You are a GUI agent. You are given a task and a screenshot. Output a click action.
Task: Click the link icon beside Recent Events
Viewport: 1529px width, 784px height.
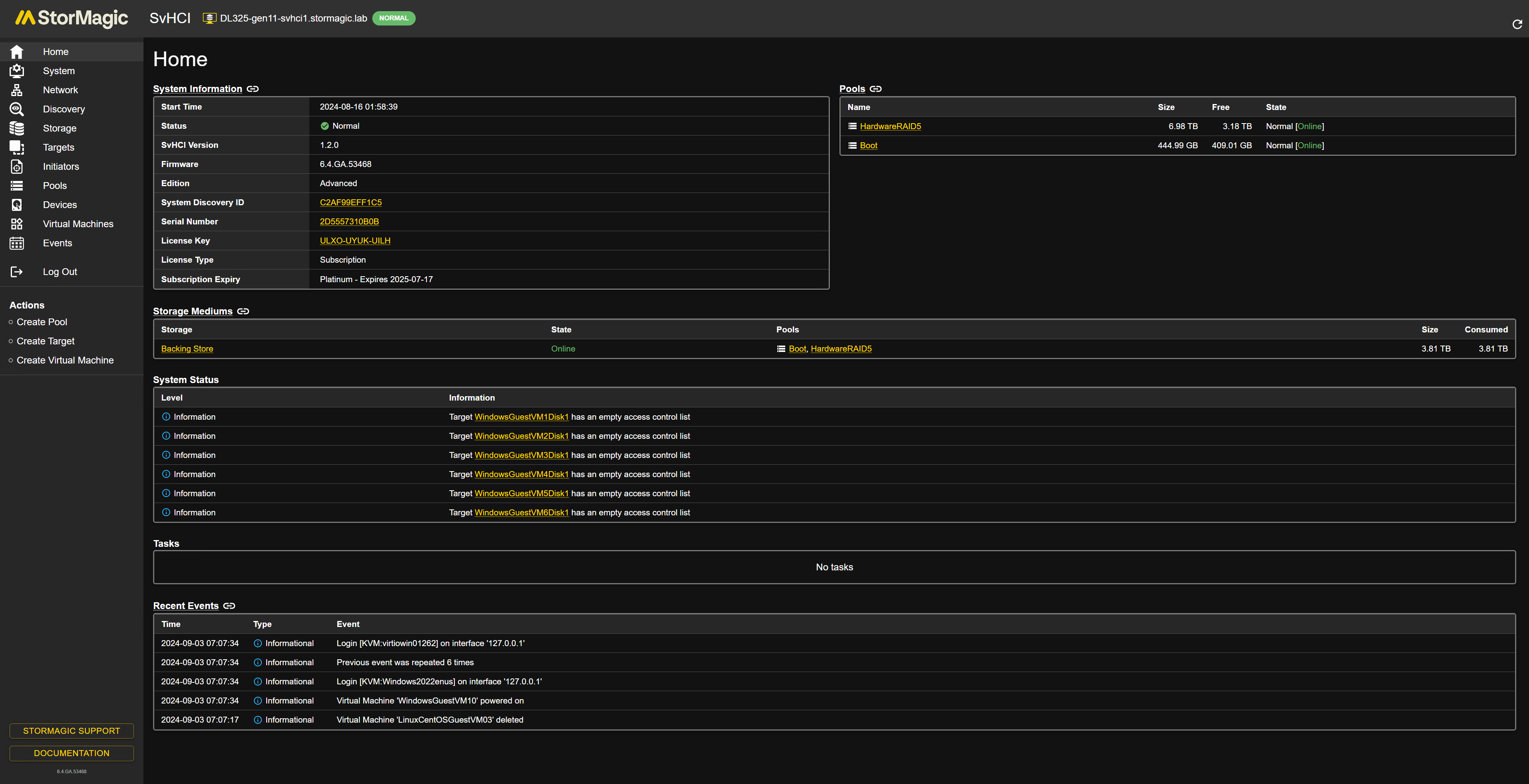229,606
